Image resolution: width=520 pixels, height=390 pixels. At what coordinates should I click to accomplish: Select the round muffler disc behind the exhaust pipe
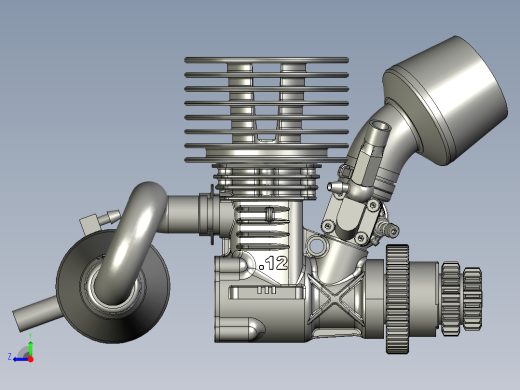pos(113,286)
